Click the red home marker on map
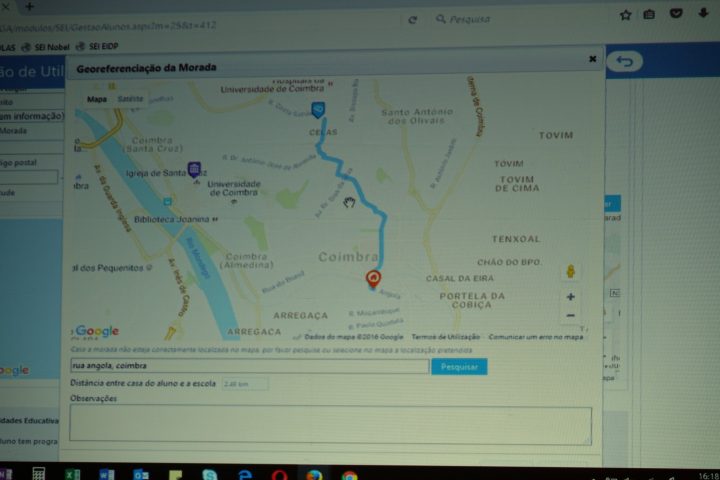This screenshot has width=720, height=480. coord(373,278)
